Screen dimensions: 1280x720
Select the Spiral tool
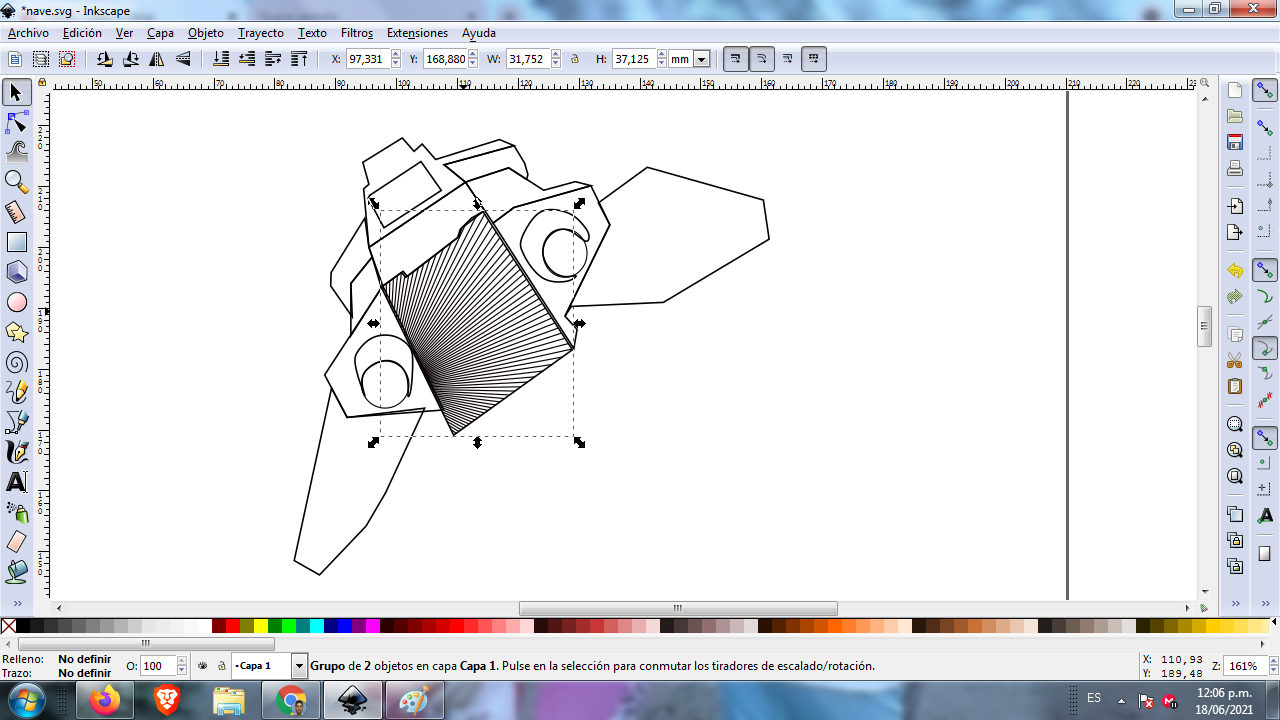click(16, 362)
